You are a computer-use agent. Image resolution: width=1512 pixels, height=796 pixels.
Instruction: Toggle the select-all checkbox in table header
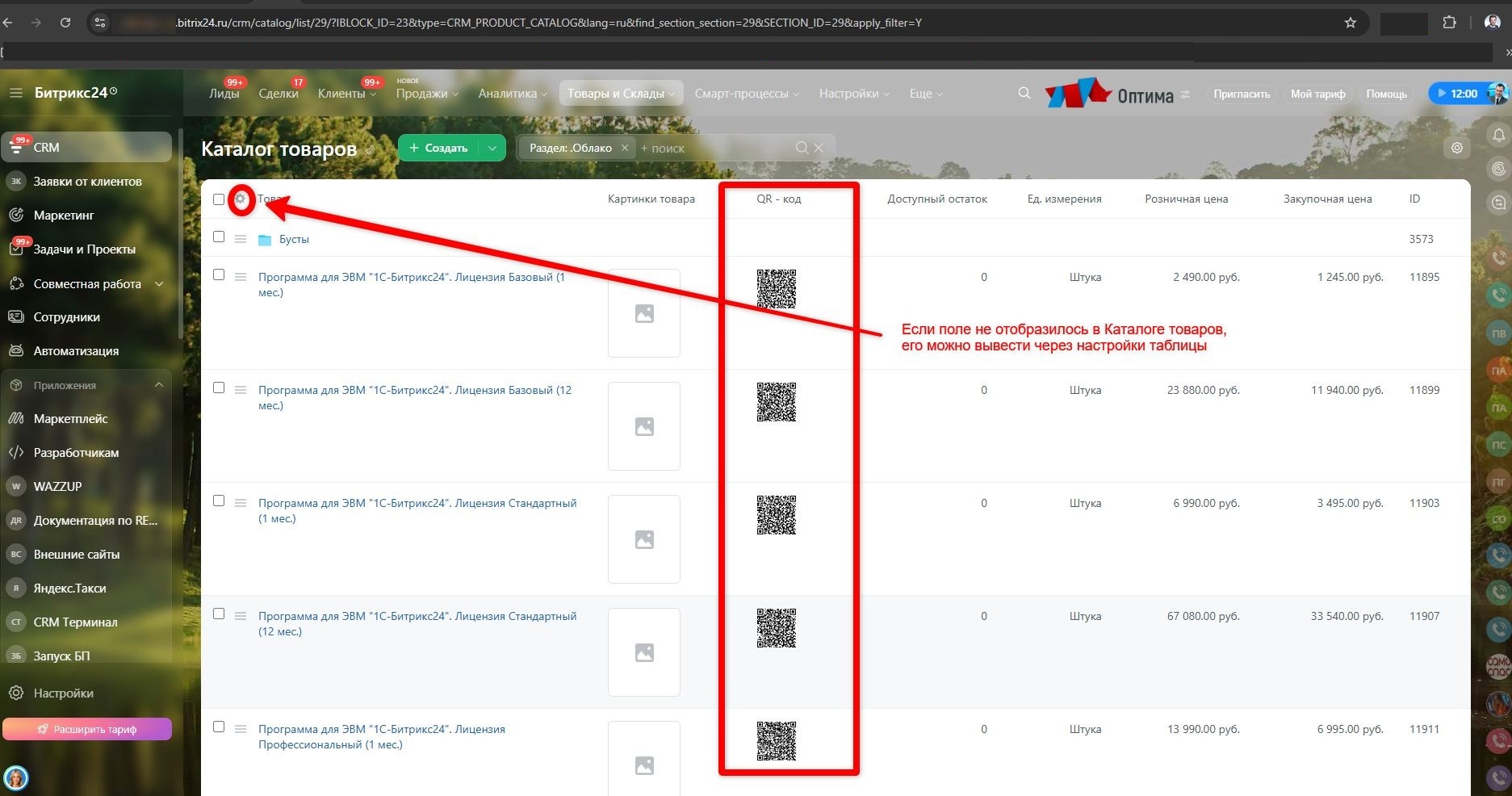(x=219, y=199)
